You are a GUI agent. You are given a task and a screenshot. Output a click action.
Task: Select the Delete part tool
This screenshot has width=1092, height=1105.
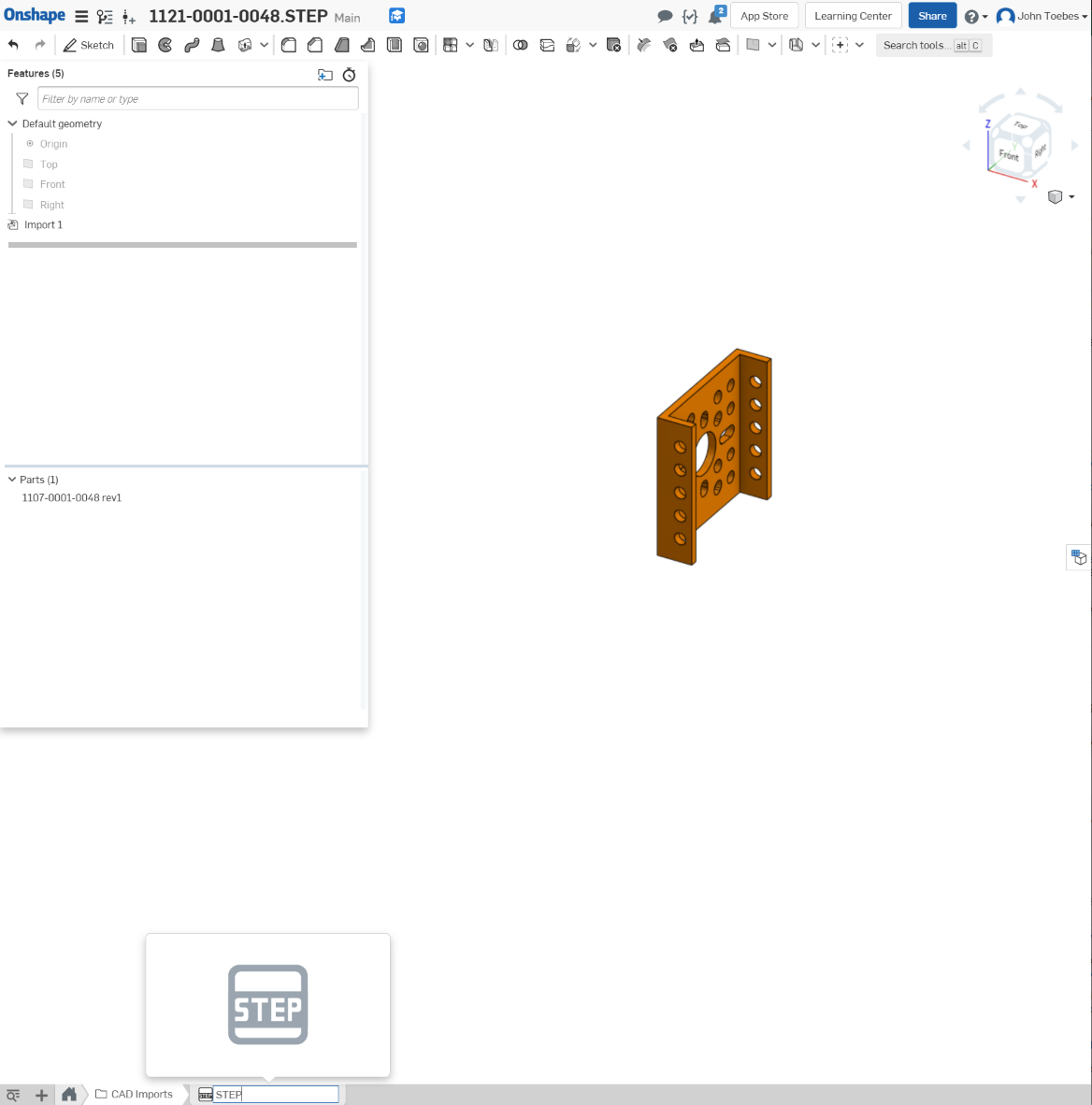(614, 45)
